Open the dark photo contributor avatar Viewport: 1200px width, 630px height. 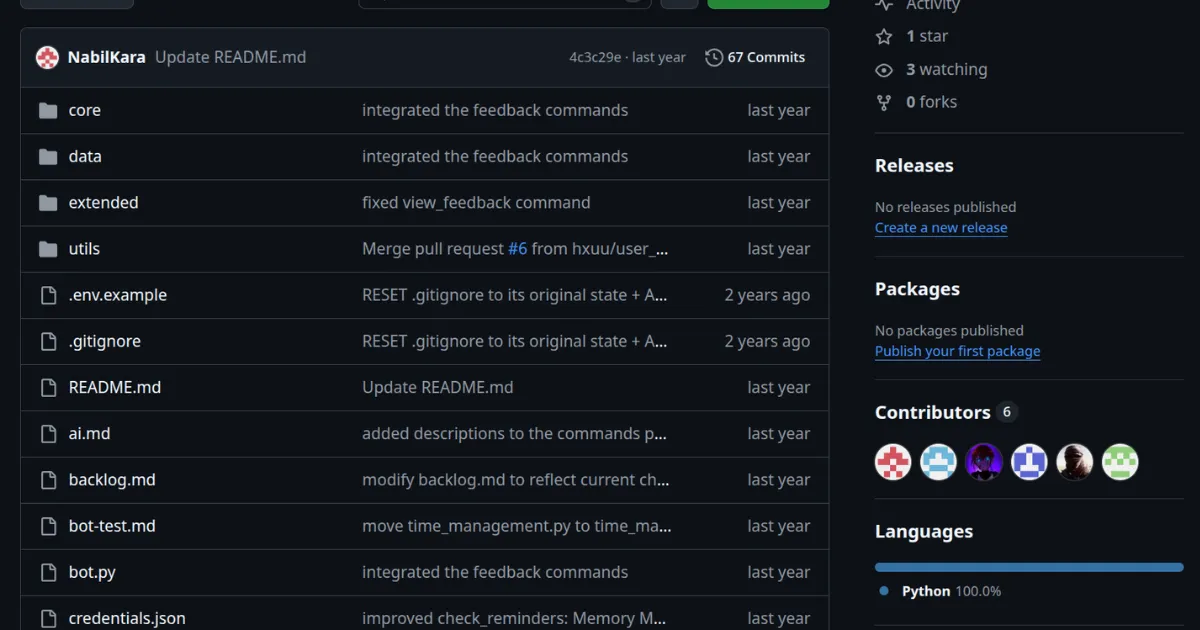(1075, 462)
